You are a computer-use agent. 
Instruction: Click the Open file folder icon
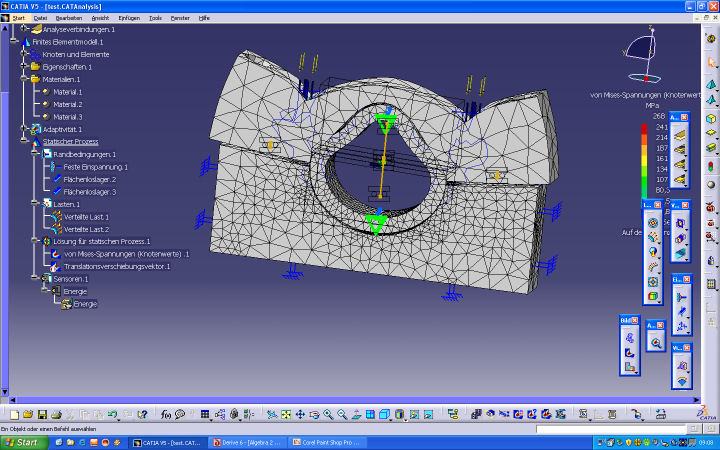tap(28, 415)
